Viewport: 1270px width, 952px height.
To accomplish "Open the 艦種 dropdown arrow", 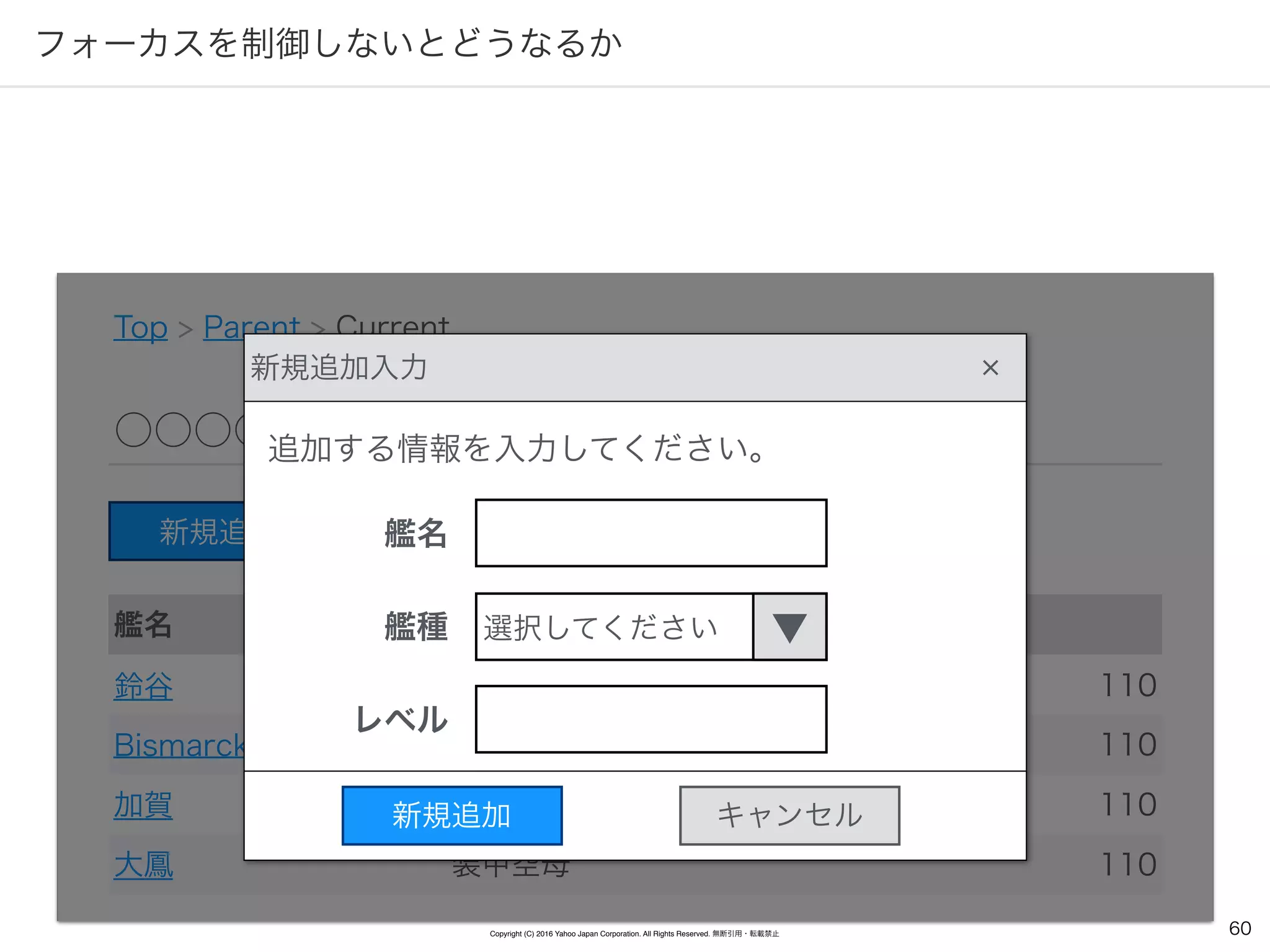I will [x=789, y=627].
